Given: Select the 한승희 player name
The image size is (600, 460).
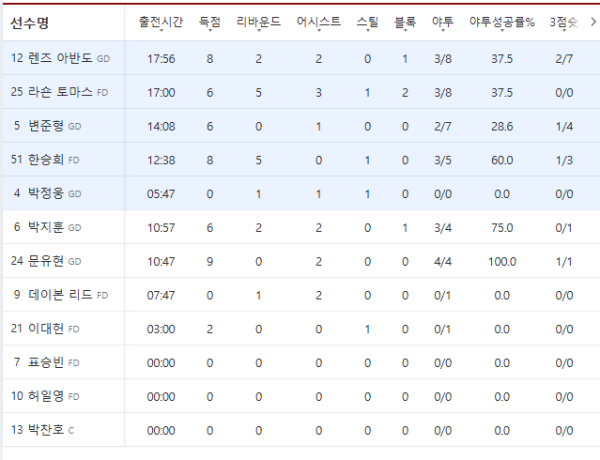Looking at the screenshot, I should (45, 160).
